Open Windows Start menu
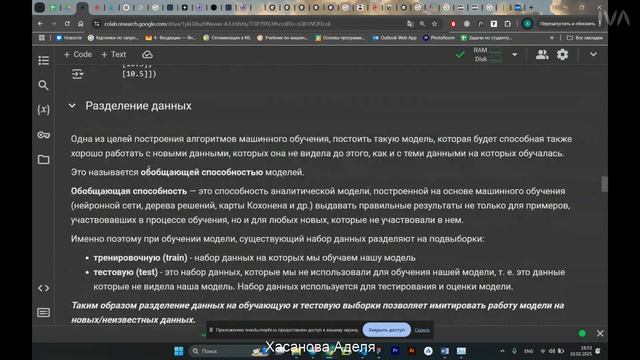Viewport: 640px width, 360px height. tap(178, 351)
